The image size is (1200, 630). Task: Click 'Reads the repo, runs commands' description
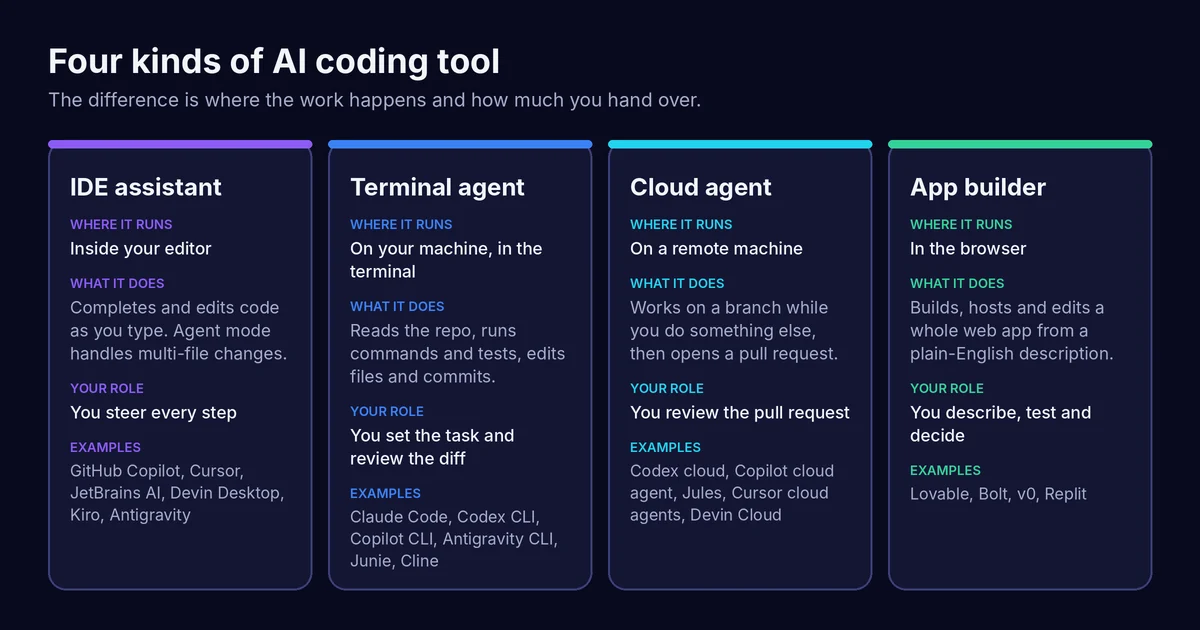tap(457, 354)
